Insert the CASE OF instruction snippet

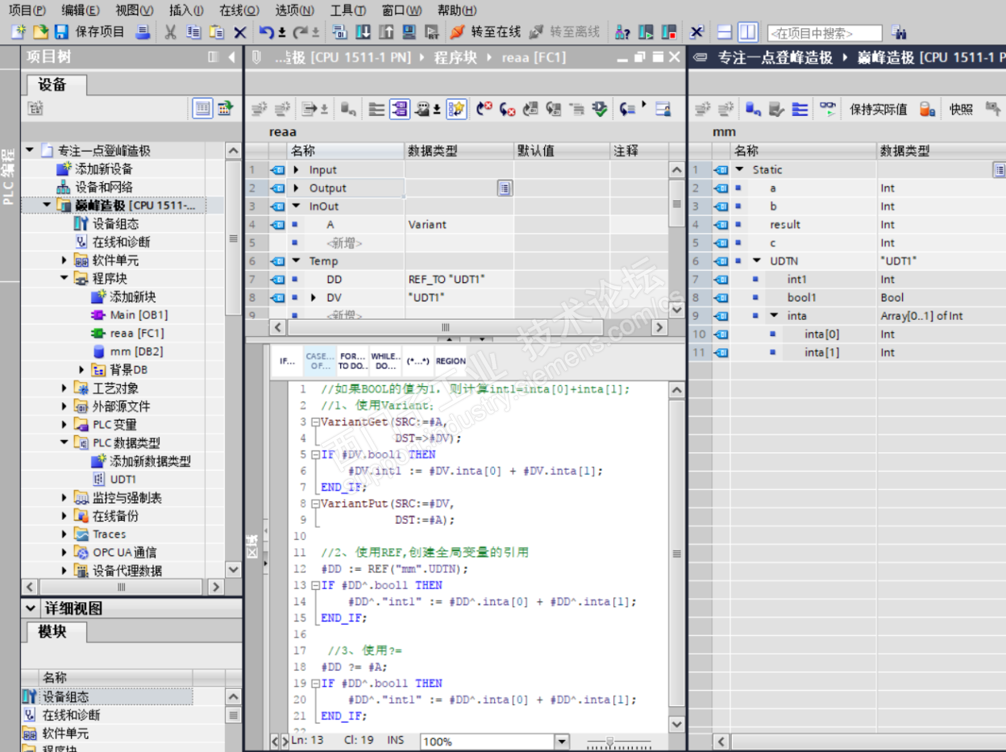click(319, 360)
